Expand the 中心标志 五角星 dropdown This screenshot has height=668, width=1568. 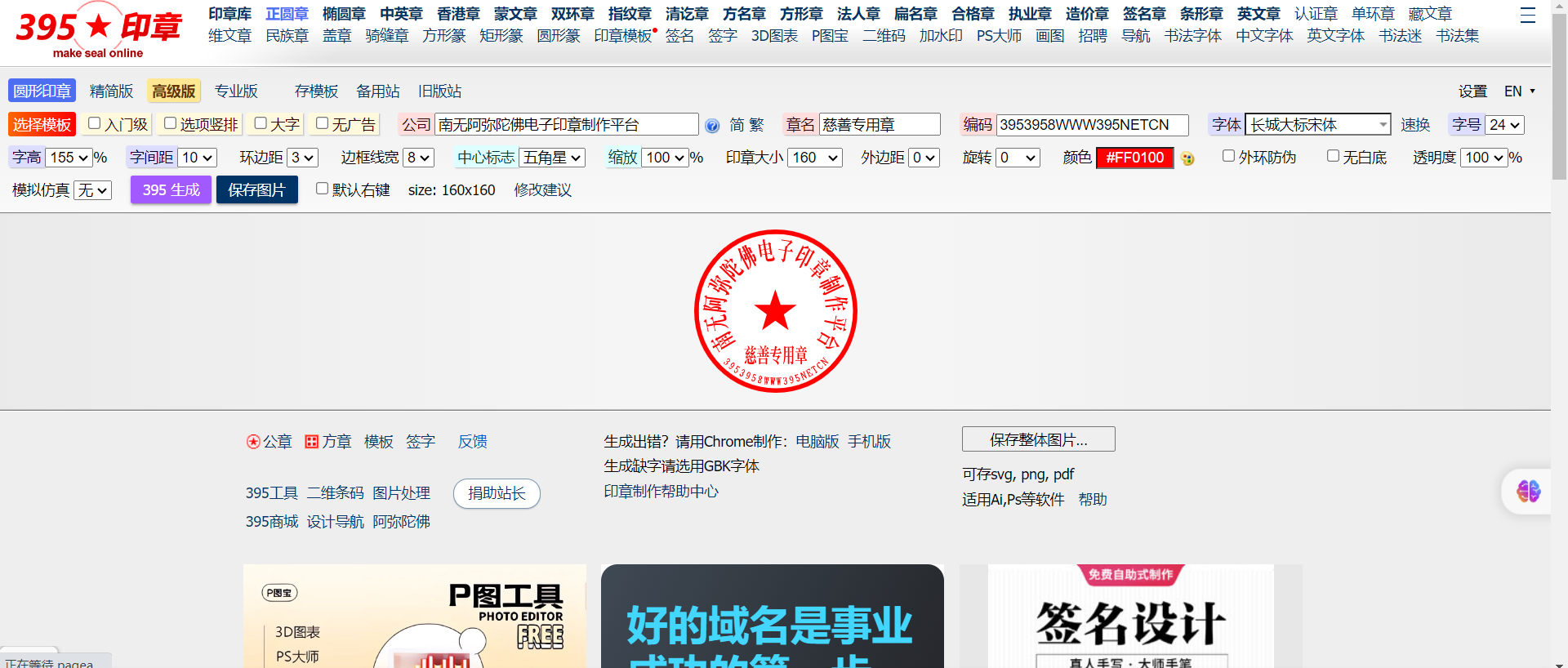tap(552, 158)
